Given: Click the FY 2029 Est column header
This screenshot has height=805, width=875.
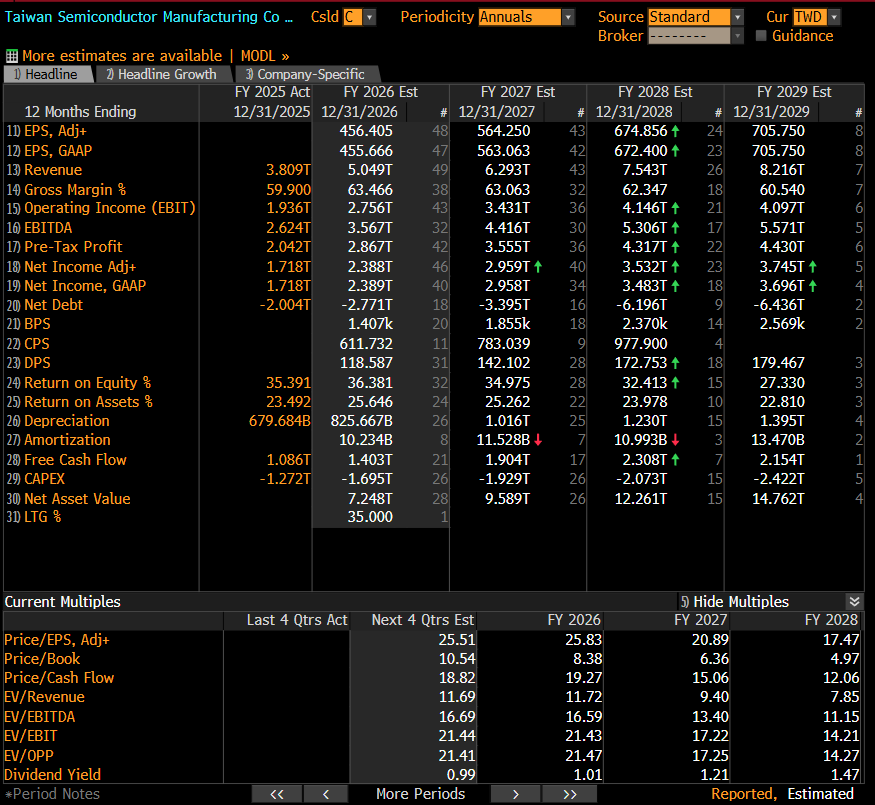Looking at the screenshot, I should click(794, 92).
